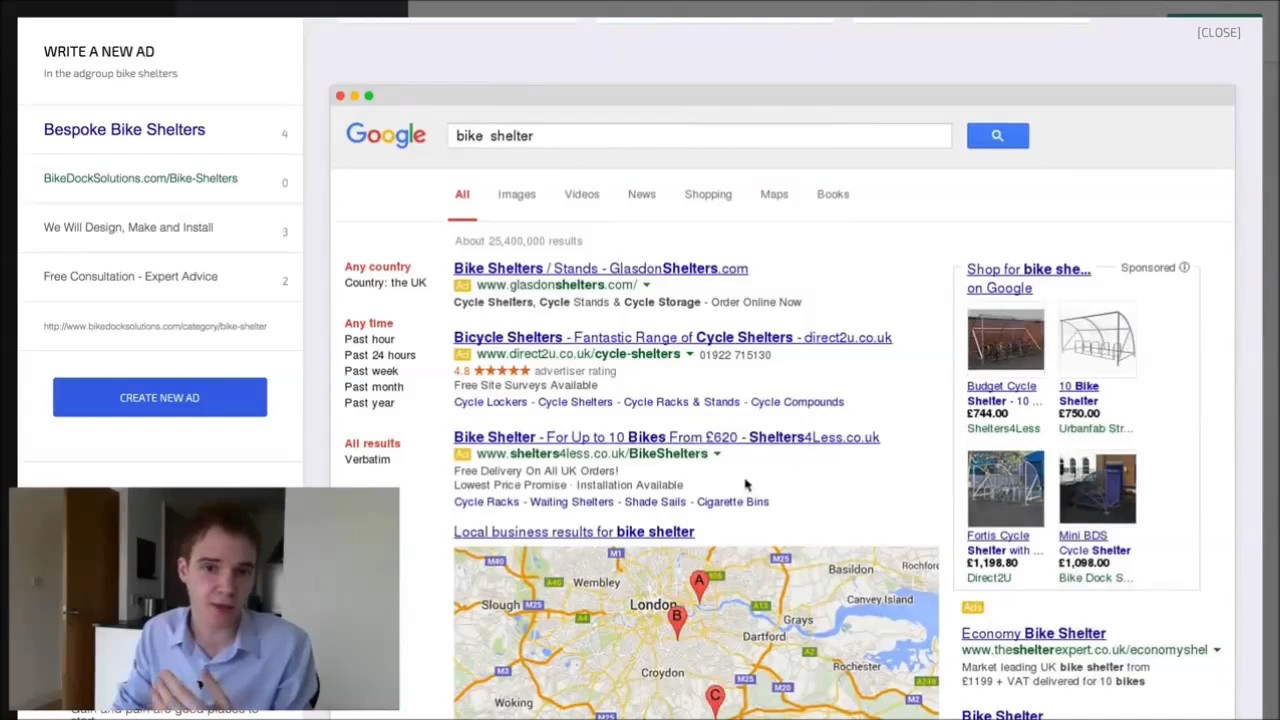Click the [CLOSE] link
The height and width of the screenshot is (720, 1280).
point(1218,33)
